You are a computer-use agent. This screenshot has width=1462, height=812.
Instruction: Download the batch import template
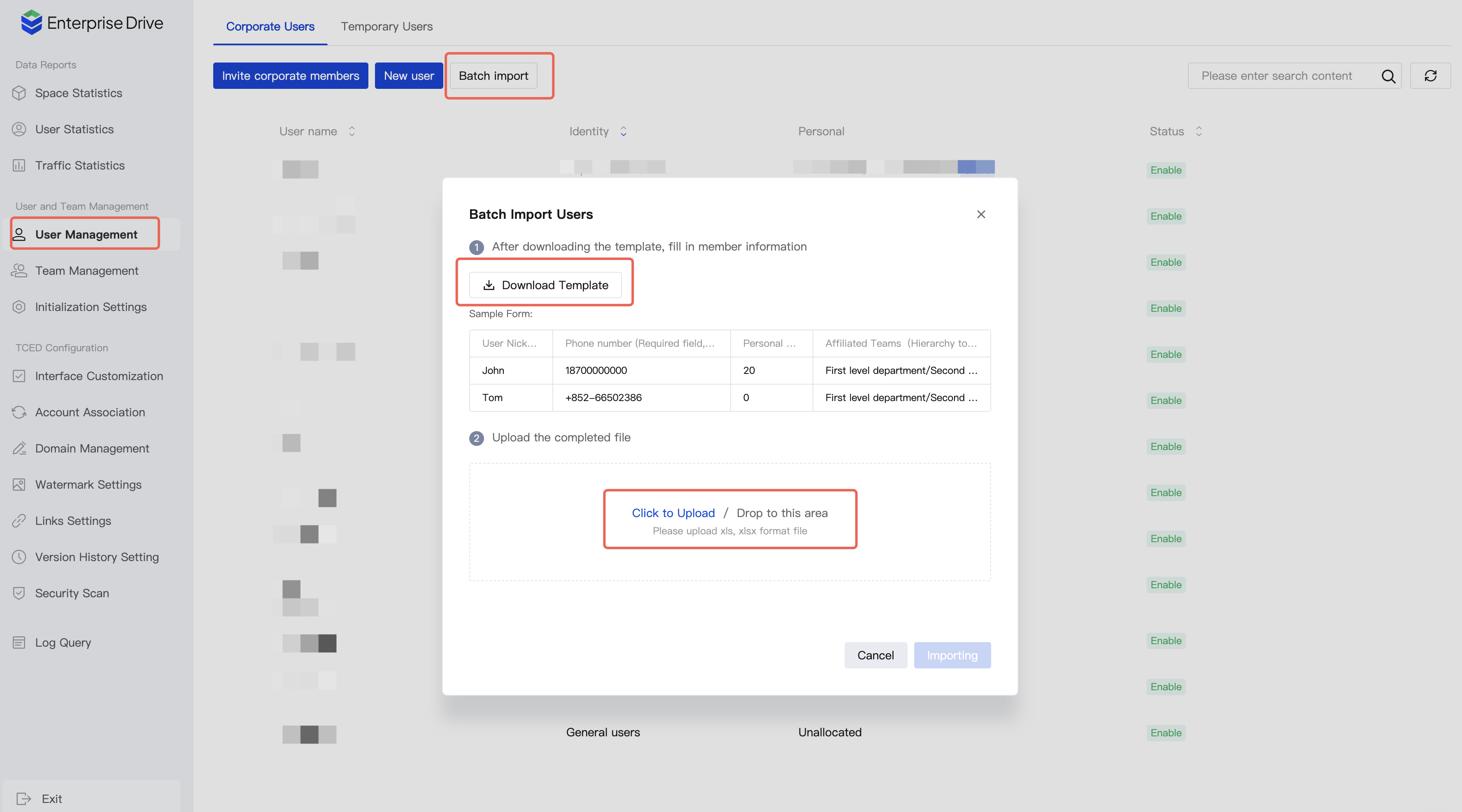545,285
